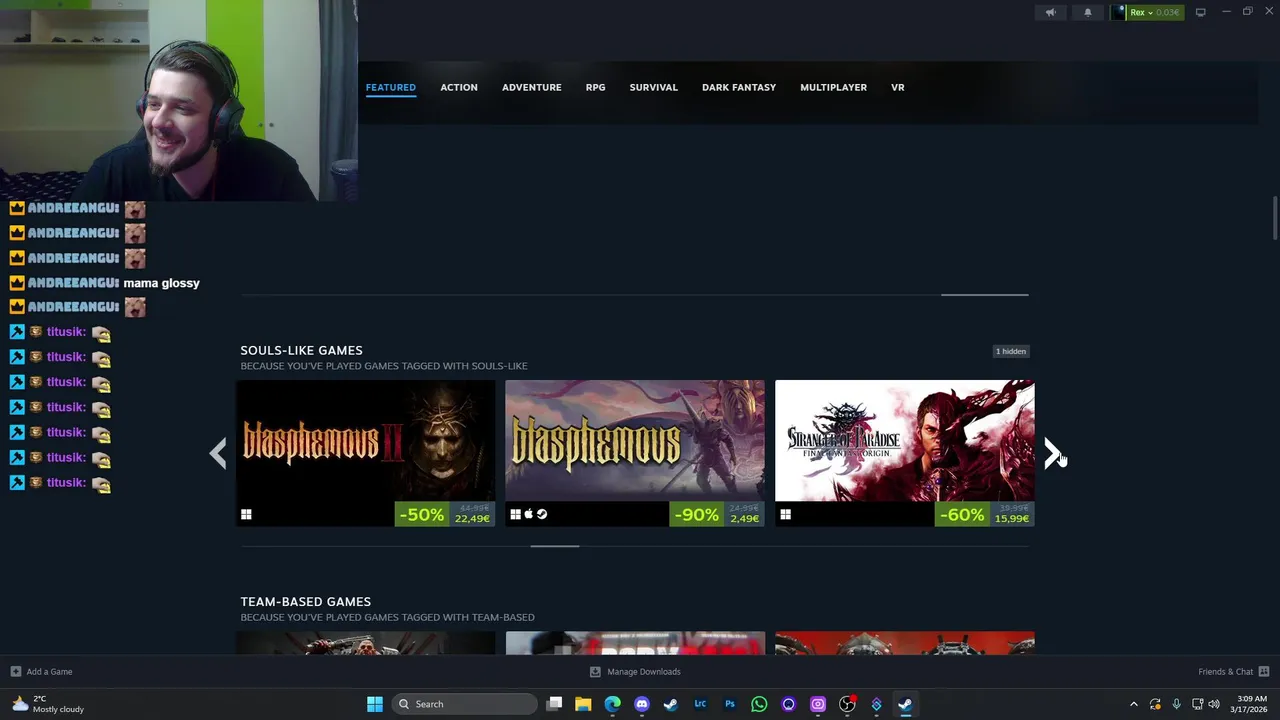
Task: Click the Rex profile avatar
Action: (x=1118, y=12)
